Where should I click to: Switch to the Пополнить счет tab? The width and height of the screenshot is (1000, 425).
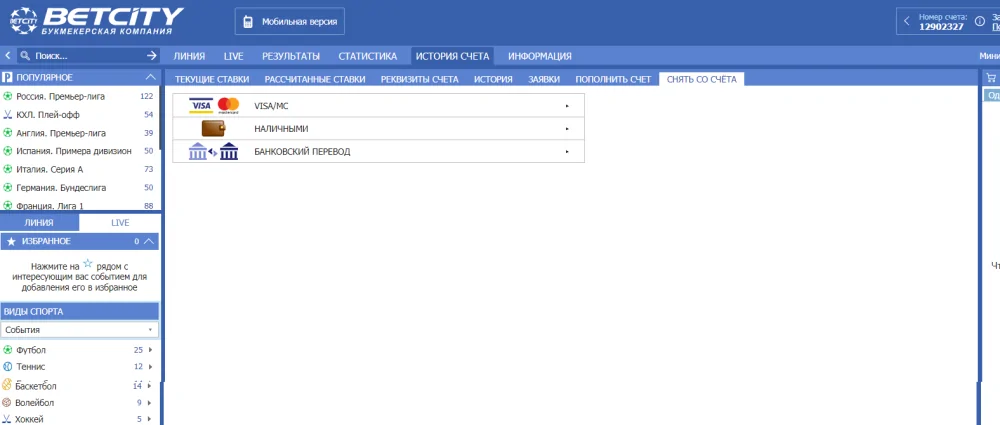613,78
